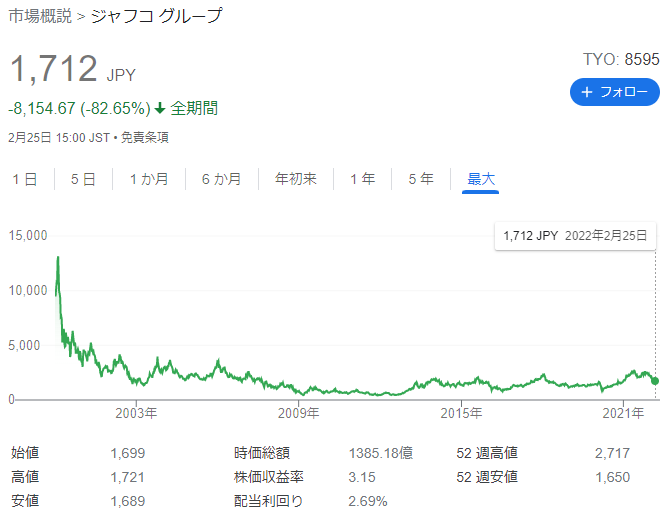
Task: Click the 52 週高値 label
Action: 487,453
